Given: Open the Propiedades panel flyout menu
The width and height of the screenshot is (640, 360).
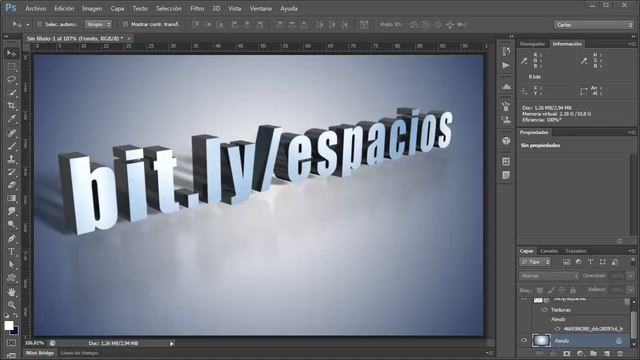Looking at the screenshot, I should point(631,132).
